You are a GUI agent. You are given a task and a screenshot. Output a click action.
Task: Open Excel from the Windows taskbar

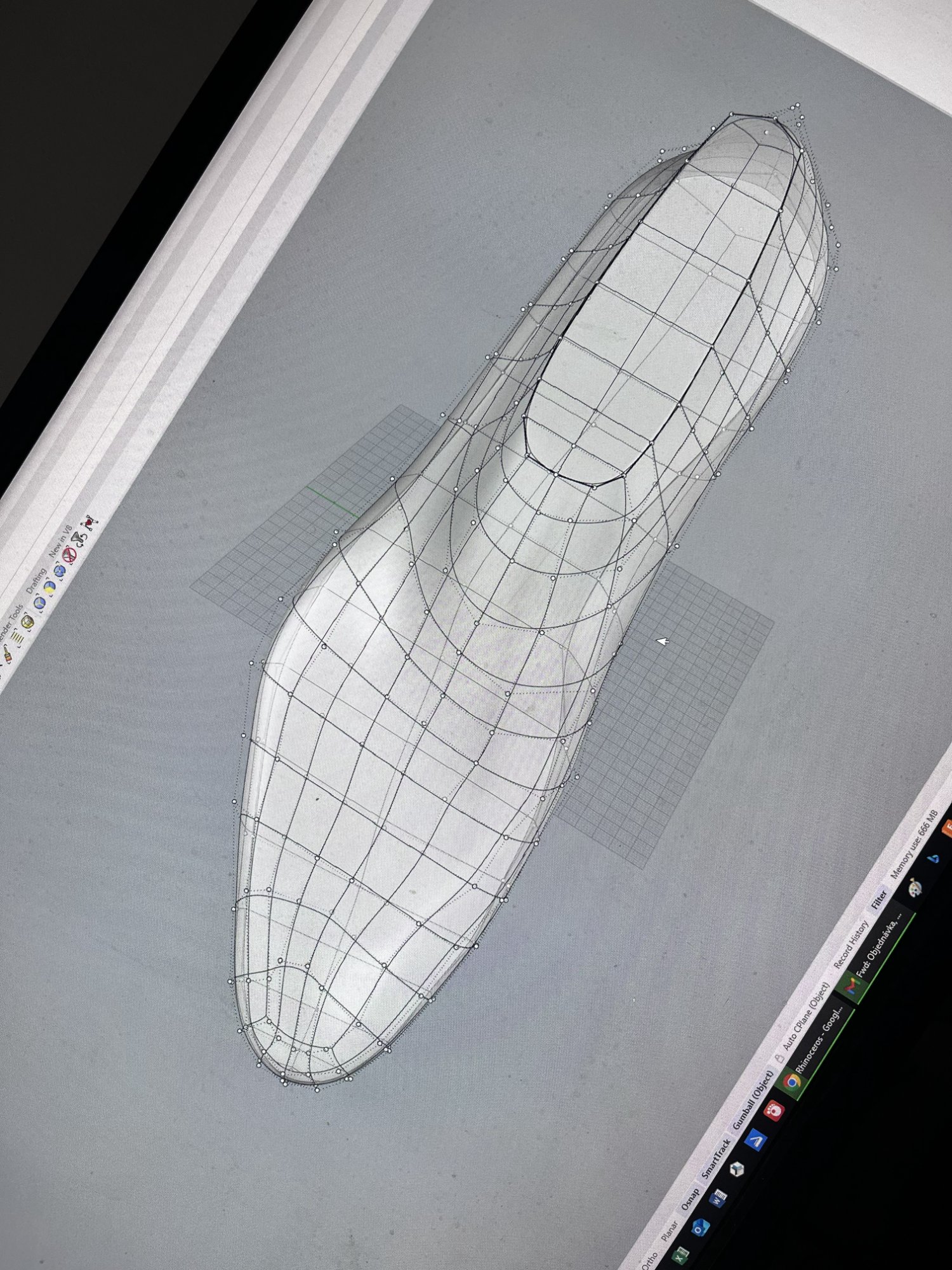pos(680,1255)
